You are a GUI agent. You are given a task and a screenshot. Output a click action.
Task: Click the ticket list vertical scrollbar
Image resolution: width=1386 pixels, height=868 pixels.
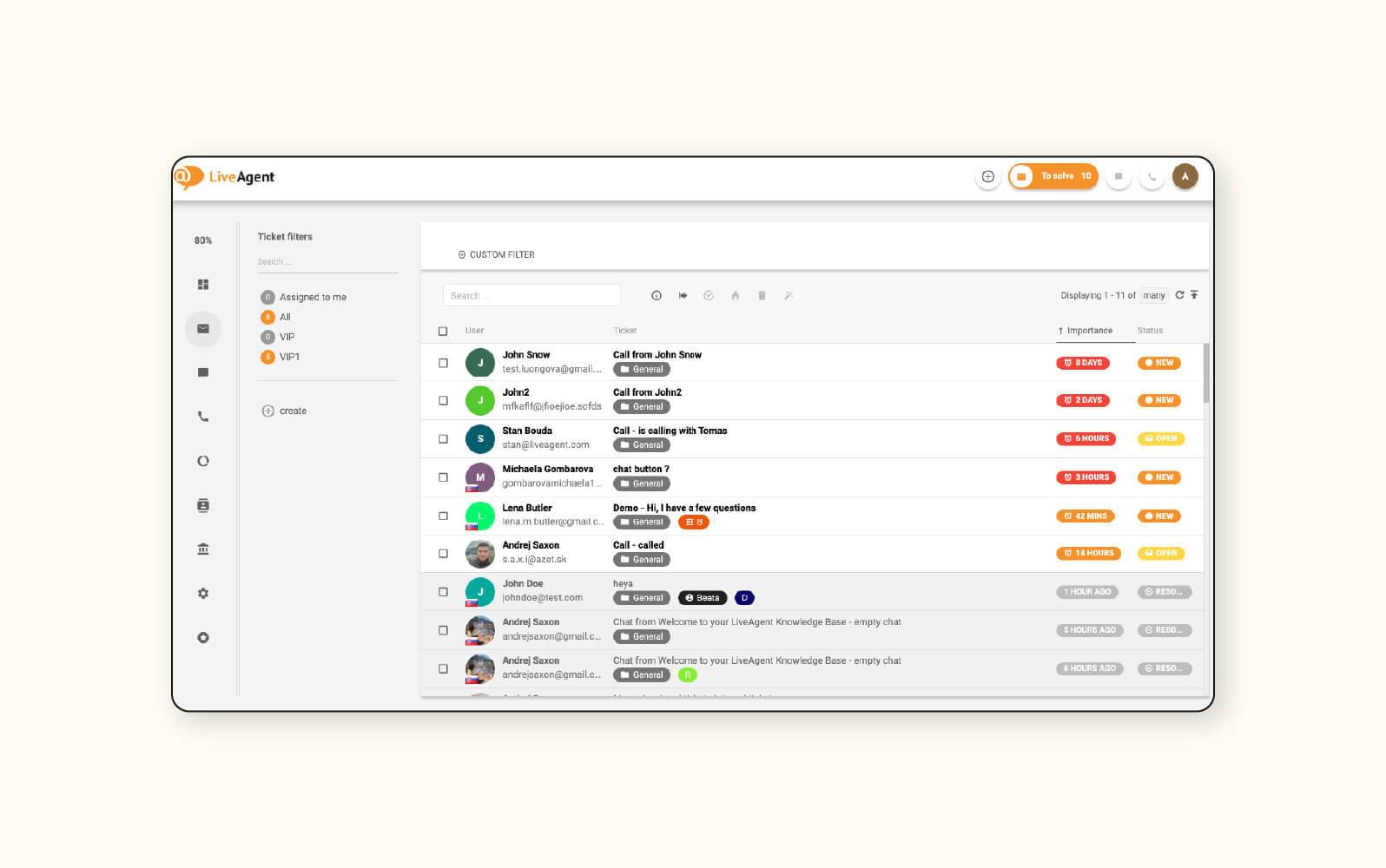tap(1206, 373)
